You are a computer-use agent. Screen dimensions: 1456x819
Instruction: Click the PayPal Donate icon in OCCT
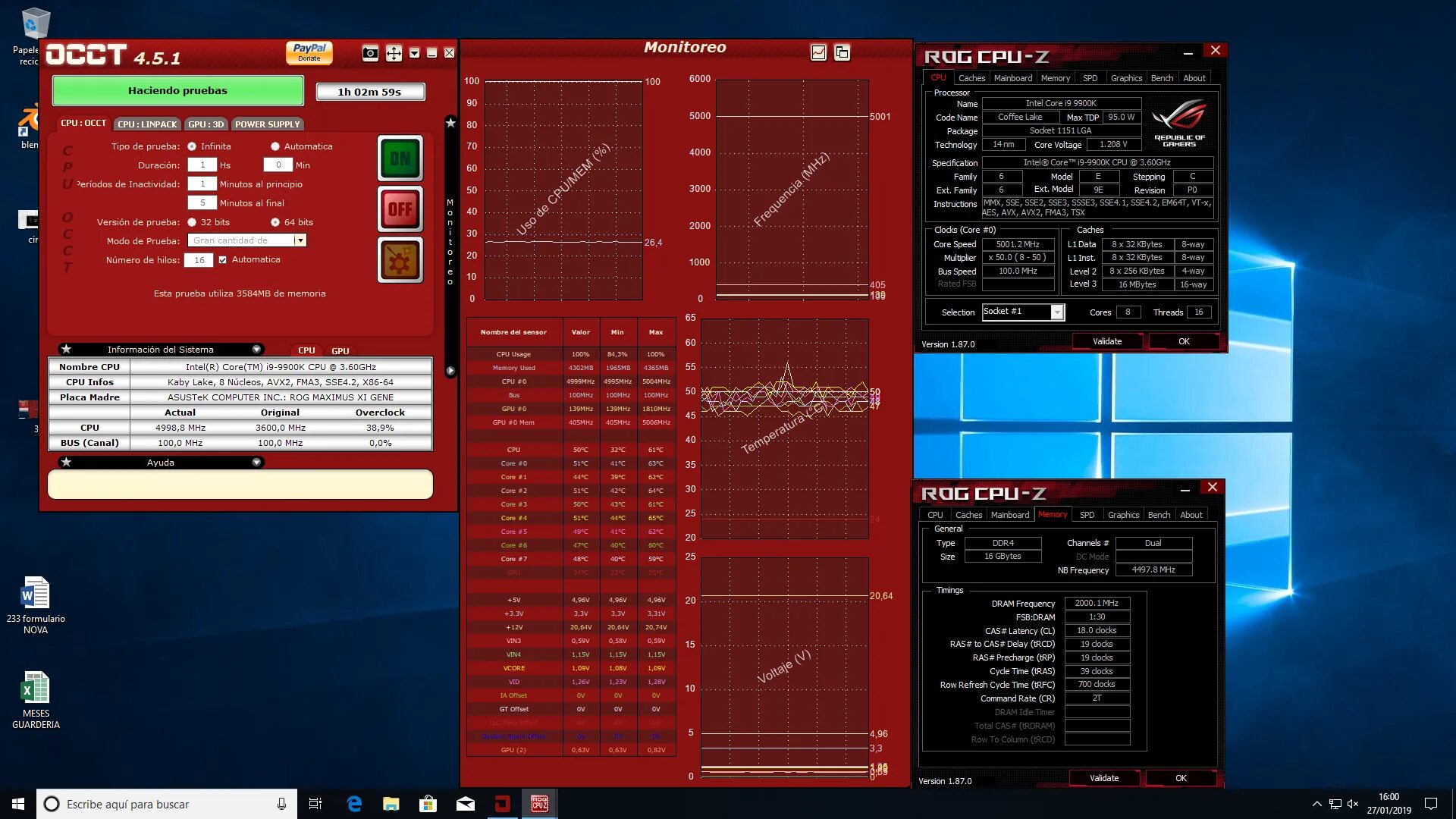click(x=309, y=52)
